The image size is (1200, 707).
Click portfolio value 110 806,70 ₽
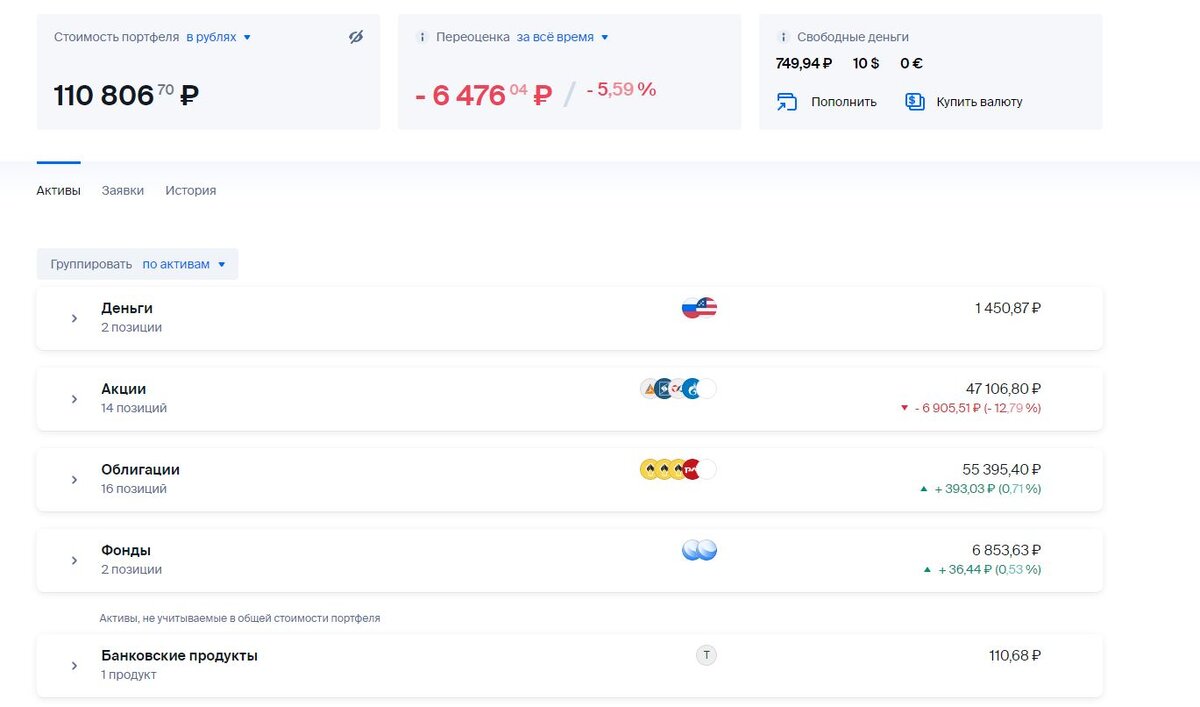click(126, 95)
